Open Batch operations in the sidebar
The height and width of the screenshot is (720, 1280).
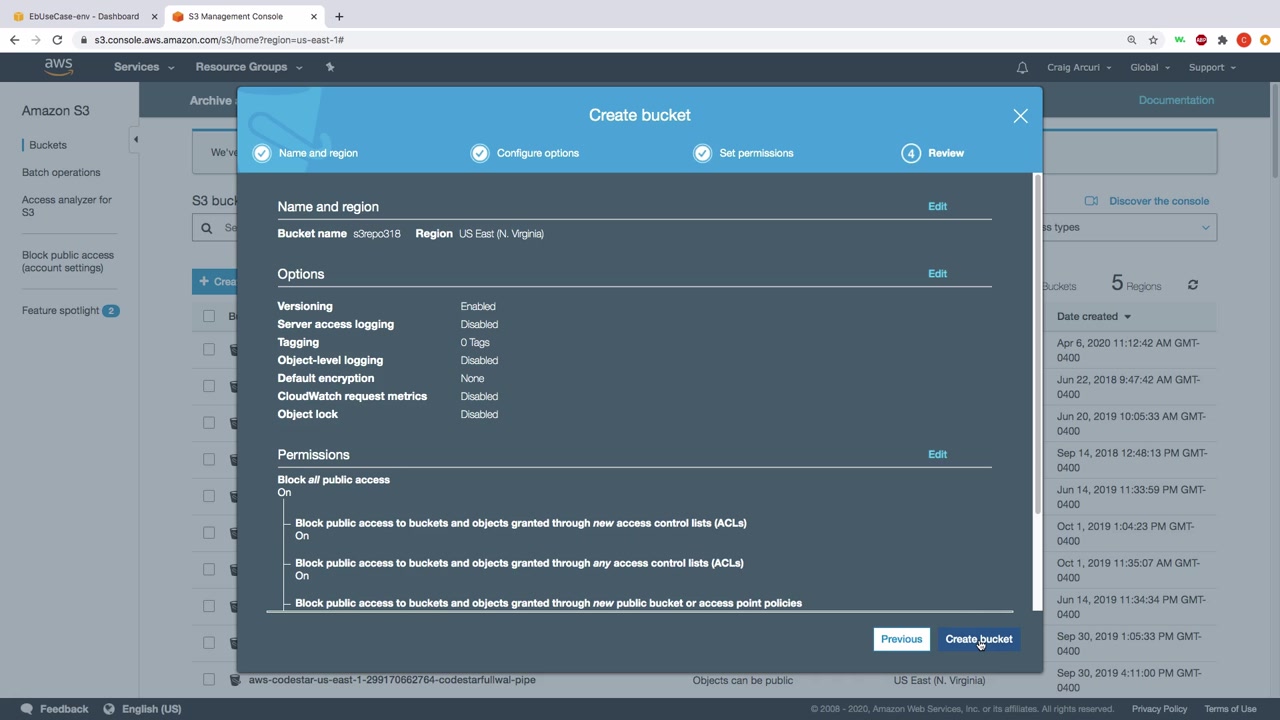(x=61, y=172)
